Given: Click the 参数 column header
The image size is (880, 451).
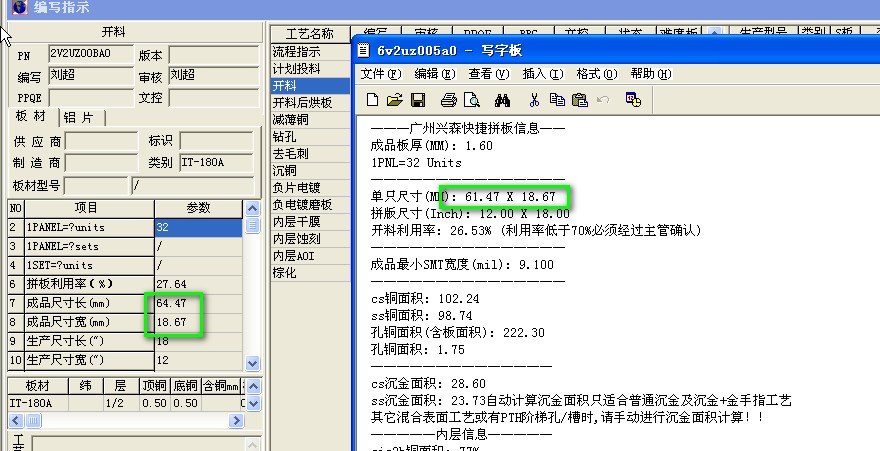Looking at the screenshot, I should click(199, 208).
